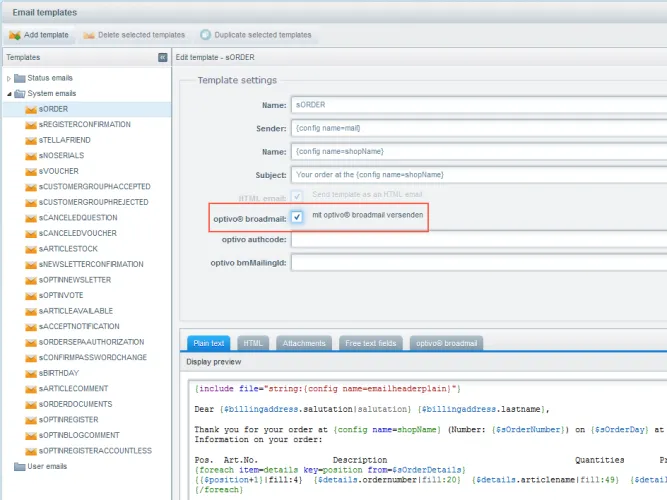Click the sNEWSLETTERCONFIRMATION envelope icon
667x500 pixels.
(31, 265)
